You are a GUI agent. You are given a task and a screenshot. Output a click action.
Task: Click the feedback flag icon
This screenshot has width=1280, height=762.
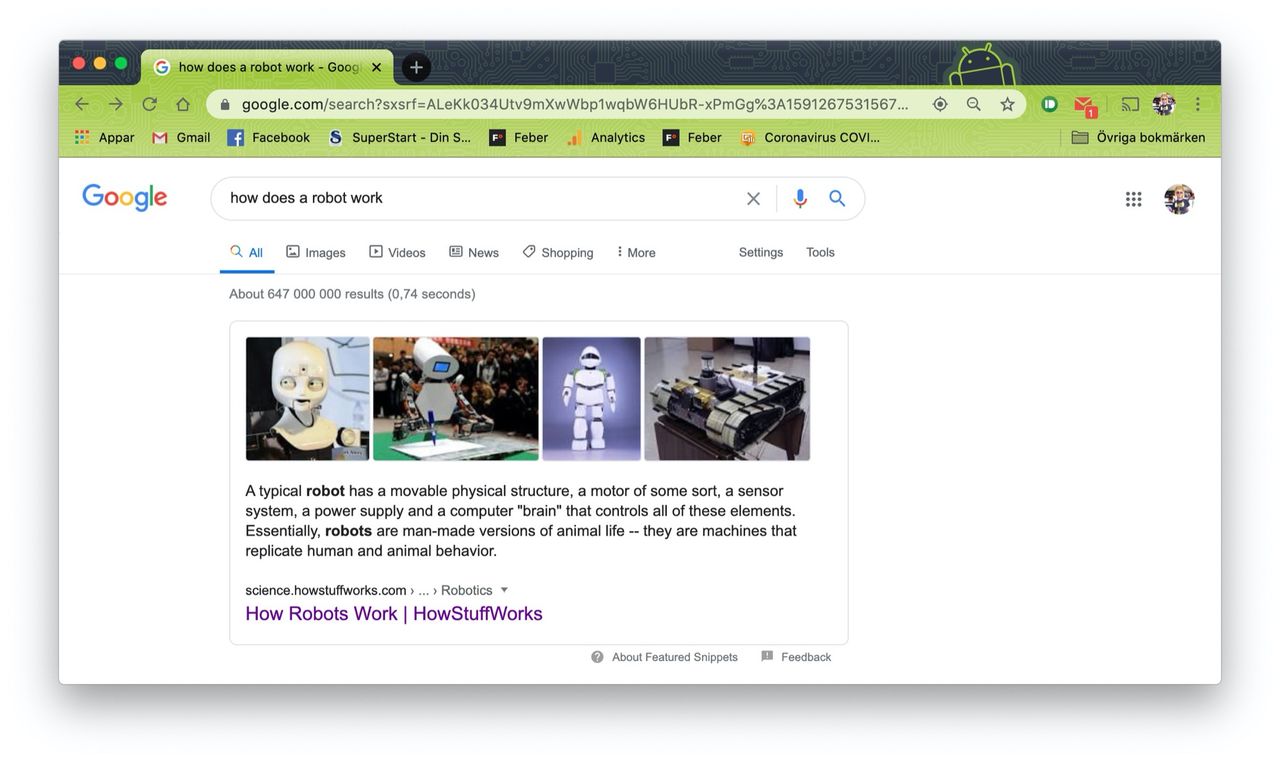767,657
